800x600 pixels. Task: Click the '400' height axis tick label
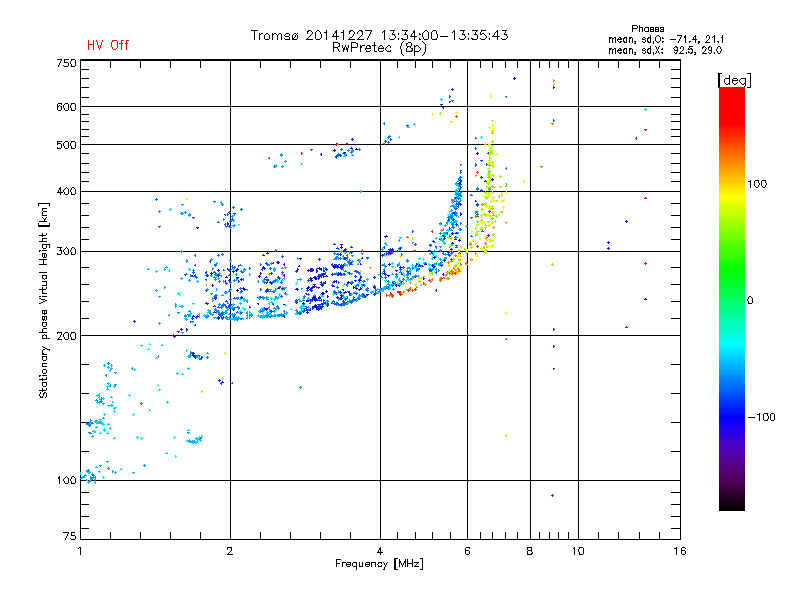point(66,192)
